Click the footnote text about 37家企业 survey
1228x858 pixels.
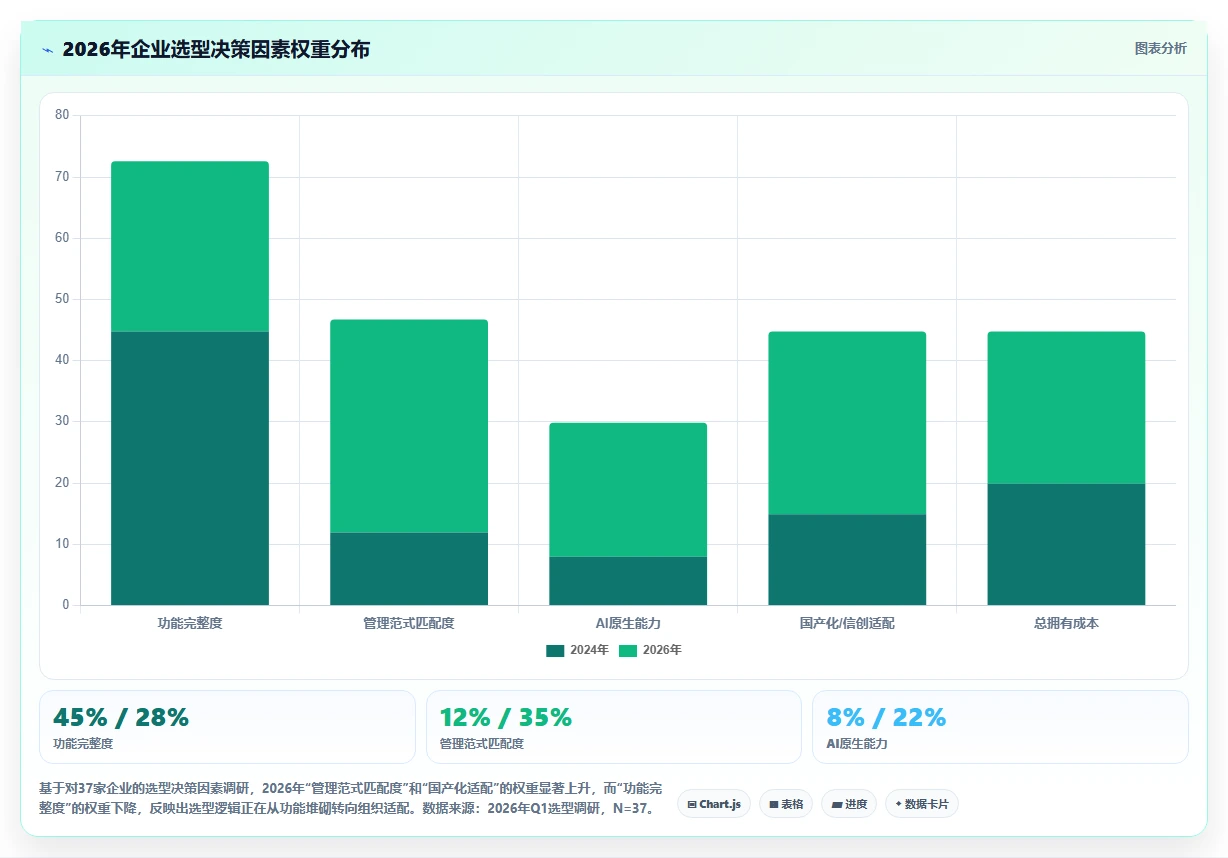pos(350,797)
